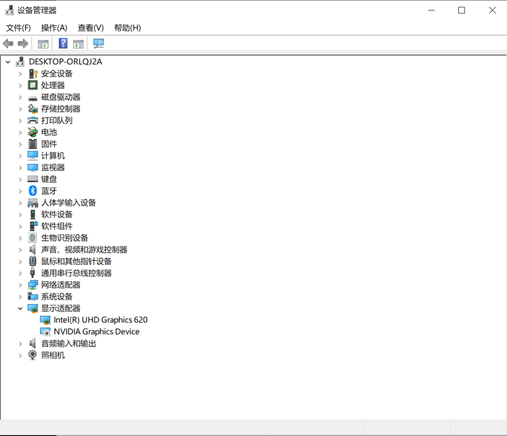Viewport: 507px width, 436px height.
Task: Select the Bluetooth (蓝牙) icon
Action: pyautogui.click(x=33, y=191)
